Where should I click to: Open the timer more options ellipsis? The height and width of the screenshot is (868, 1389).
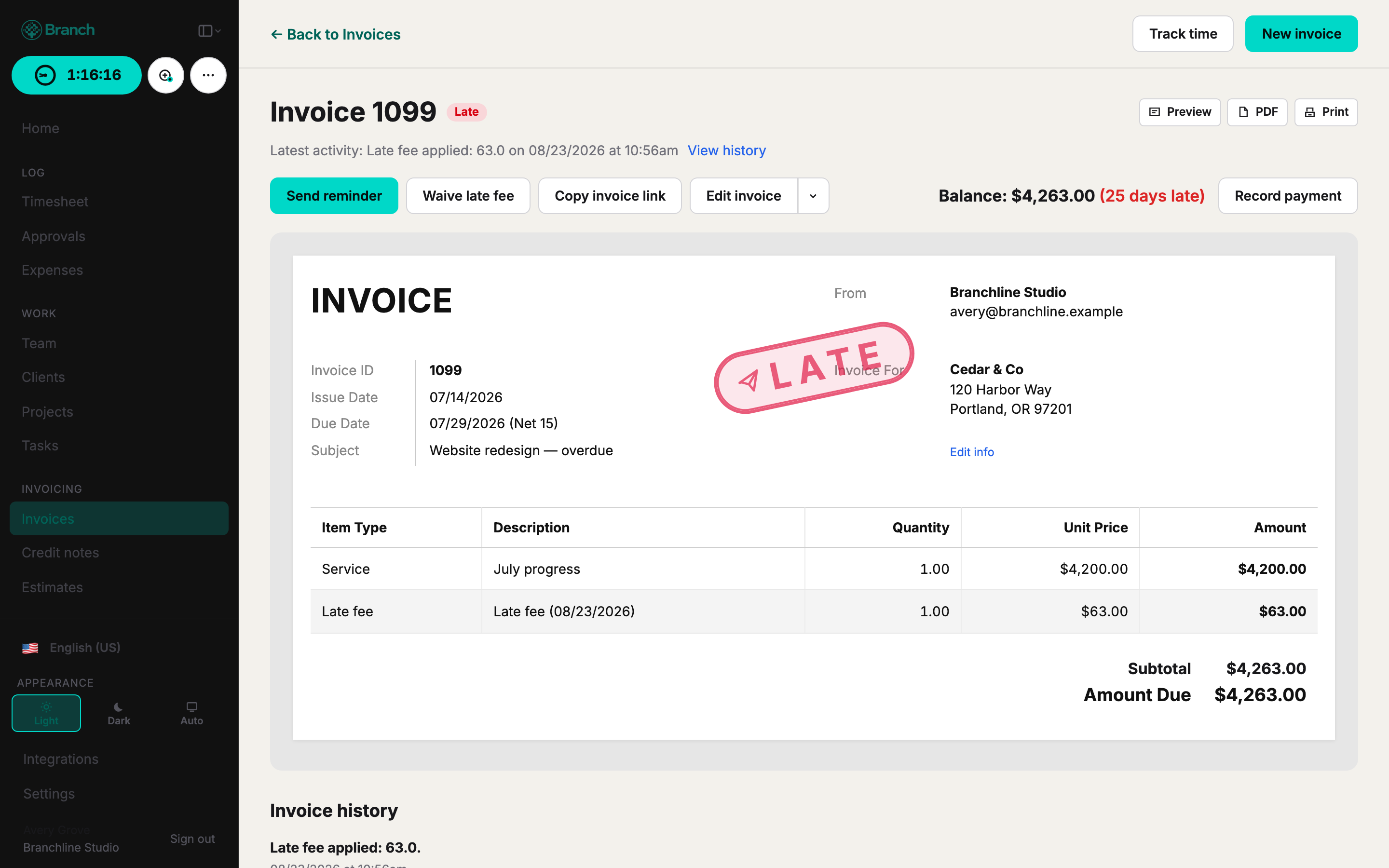[x=208, y=75]
